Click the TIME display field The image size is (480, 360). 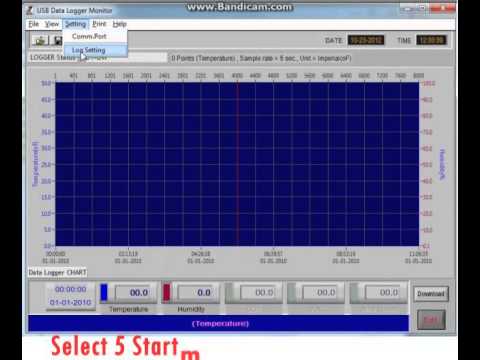tap(431, 40)
